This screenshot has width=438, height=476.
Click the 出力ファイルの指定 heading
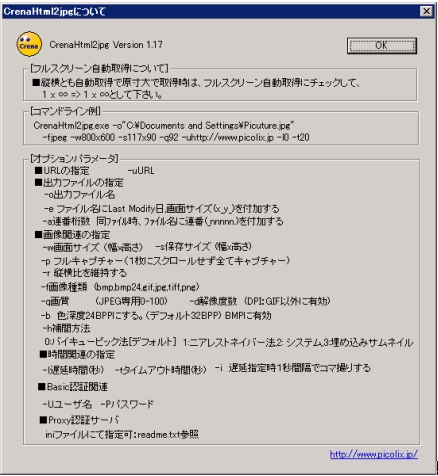point(79,183)
